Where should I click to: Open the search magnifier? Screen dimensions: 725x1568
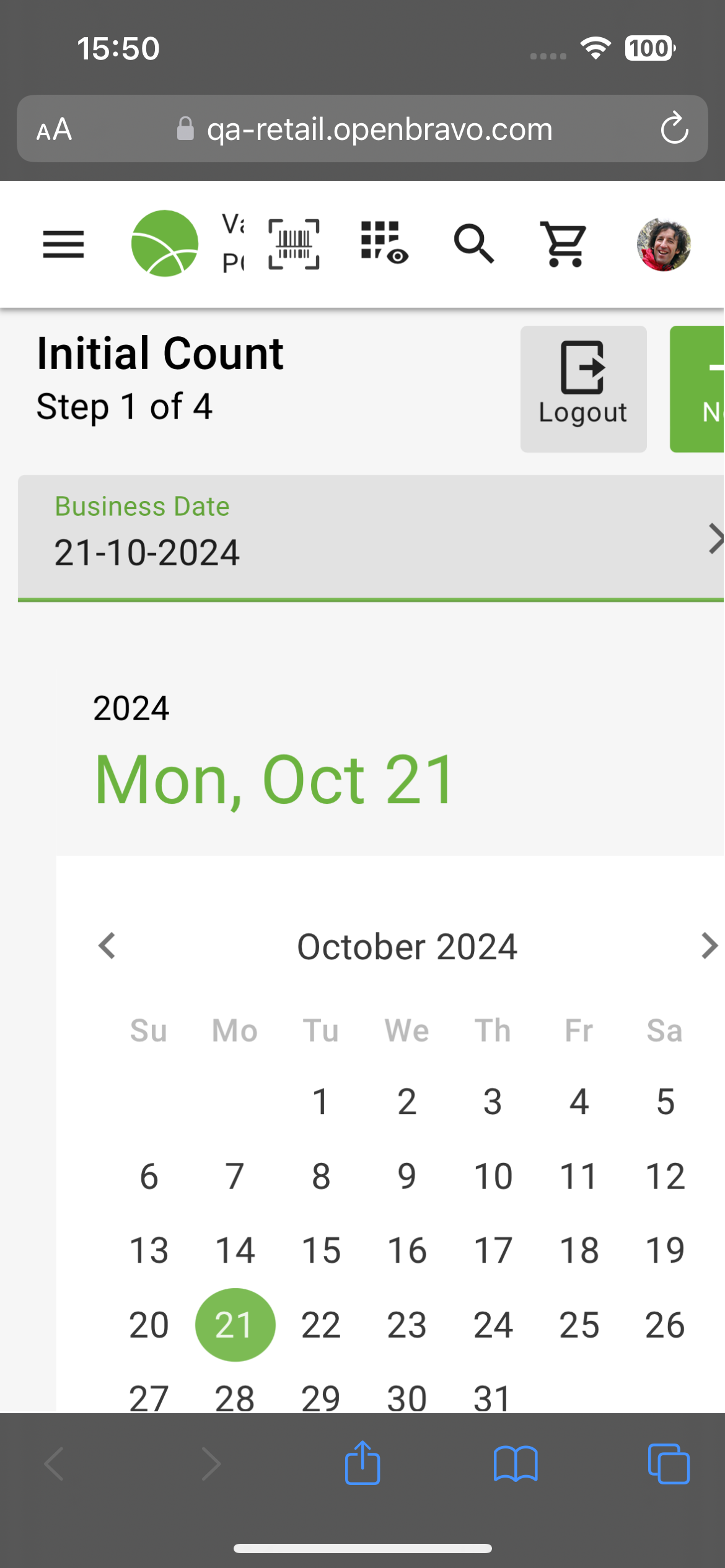(474, 244)
